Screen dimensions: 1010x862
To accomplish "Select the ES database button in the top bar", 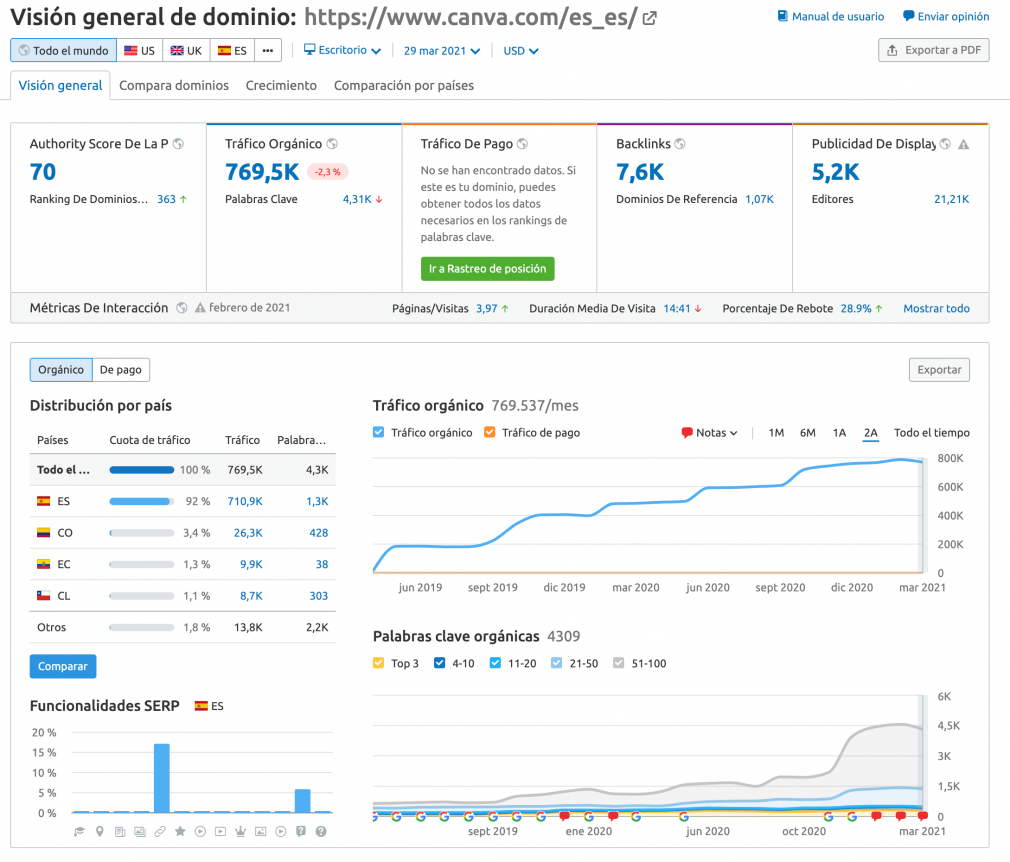I will click(233, 50).
